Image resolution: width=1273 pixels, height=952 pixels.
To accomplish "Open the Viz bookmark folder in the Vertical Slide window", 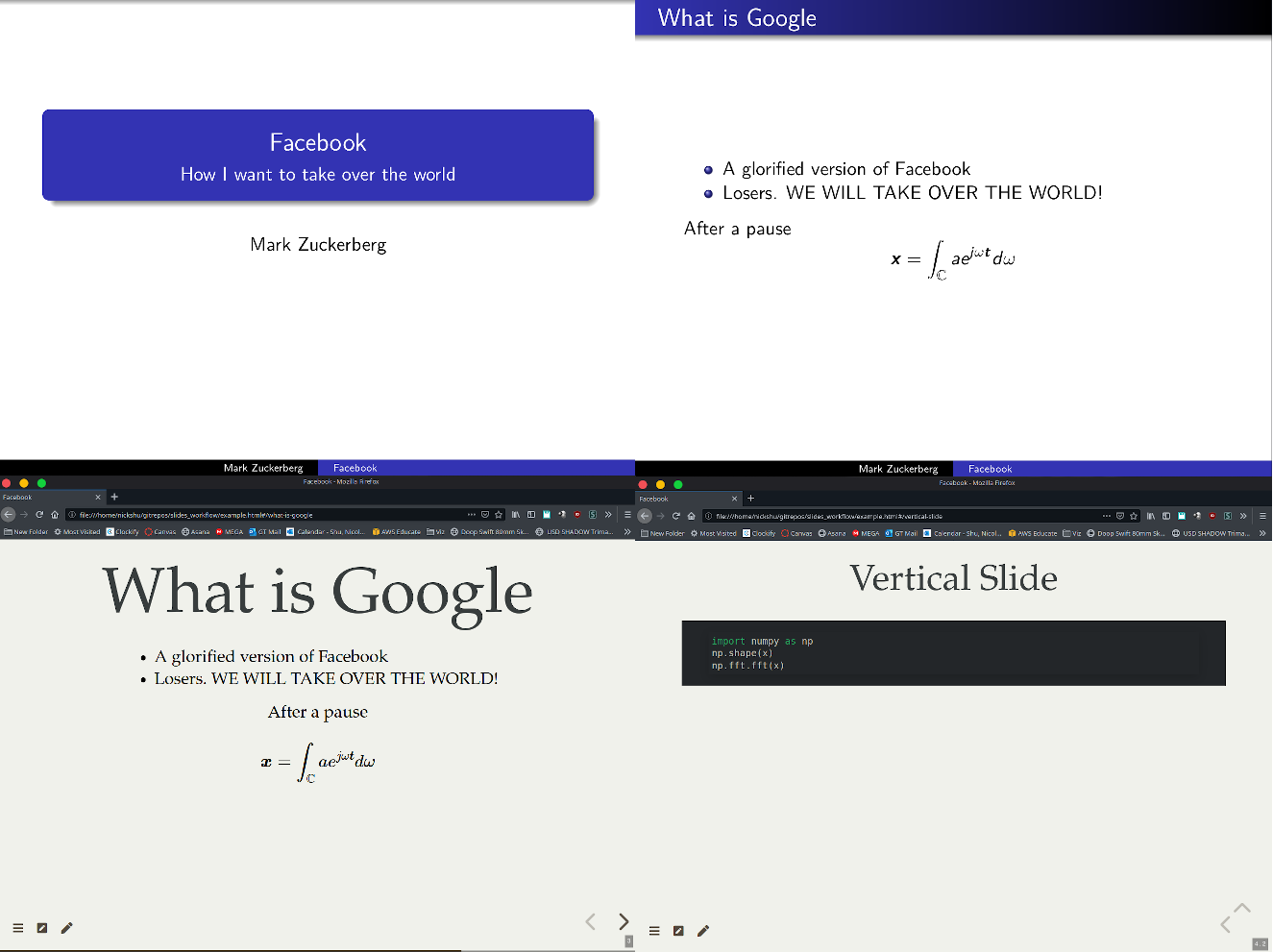I will (1072, 533).
